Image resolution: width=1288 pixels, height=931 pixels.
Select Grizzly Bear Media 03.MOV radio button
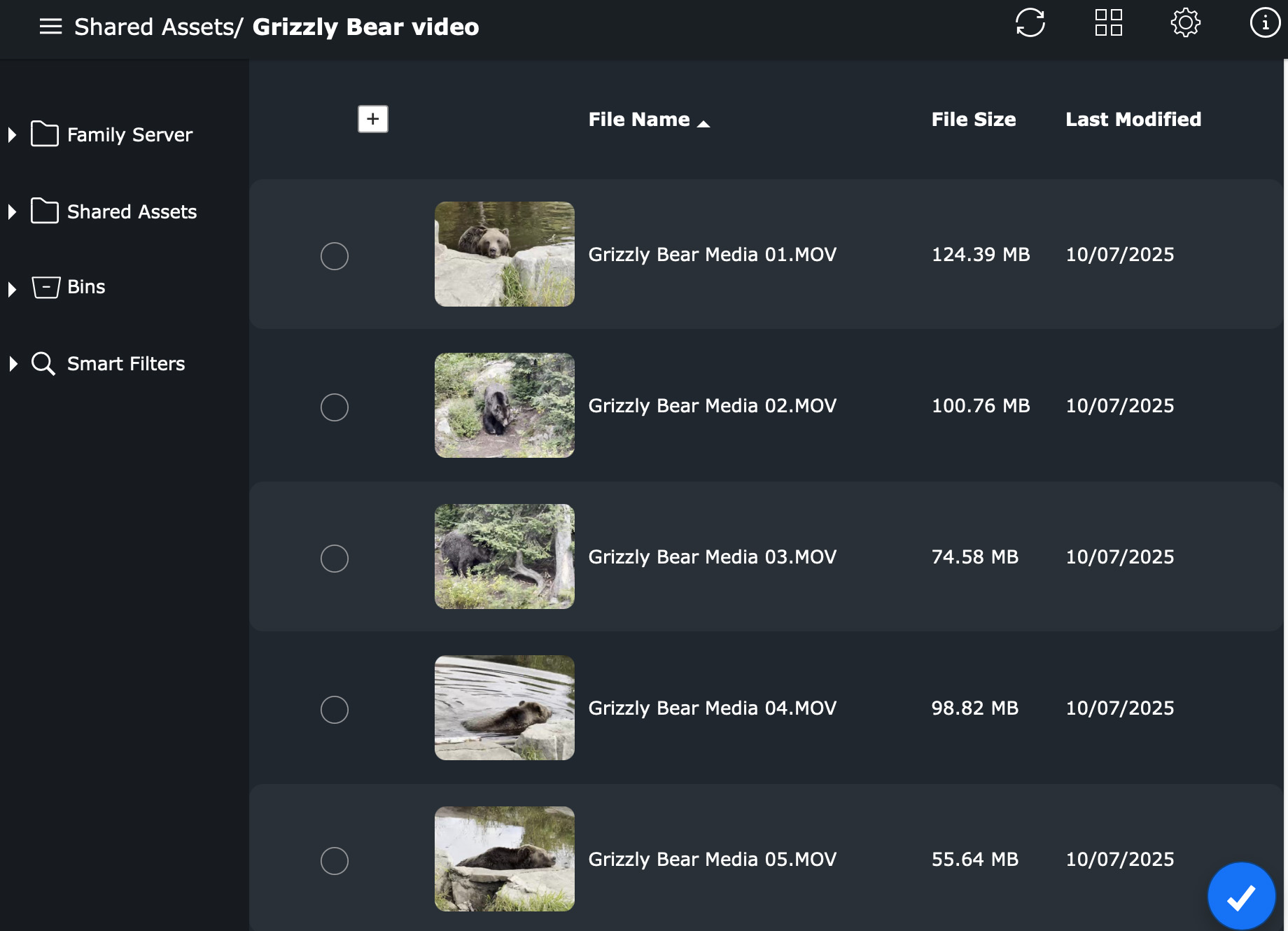click(x=335, y=559)
